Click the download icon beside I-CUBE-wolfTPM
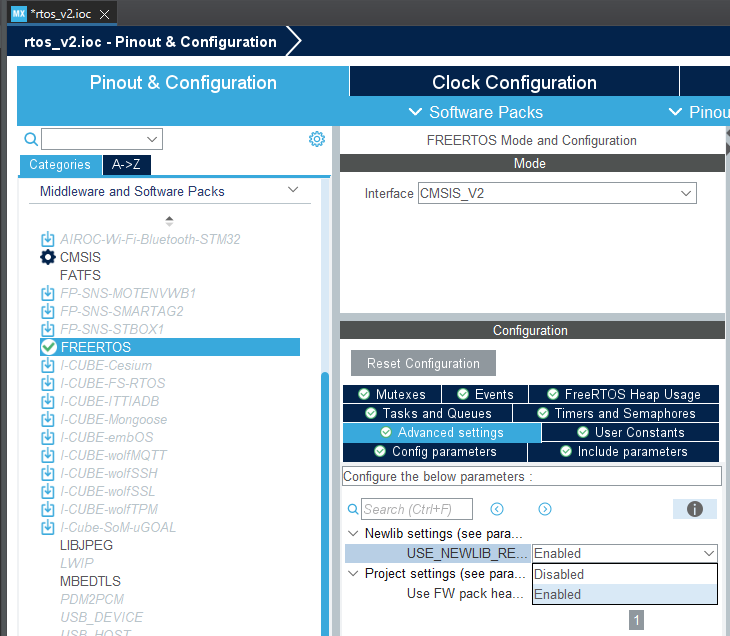Screen dimensions: 730x636 [47, 509]
